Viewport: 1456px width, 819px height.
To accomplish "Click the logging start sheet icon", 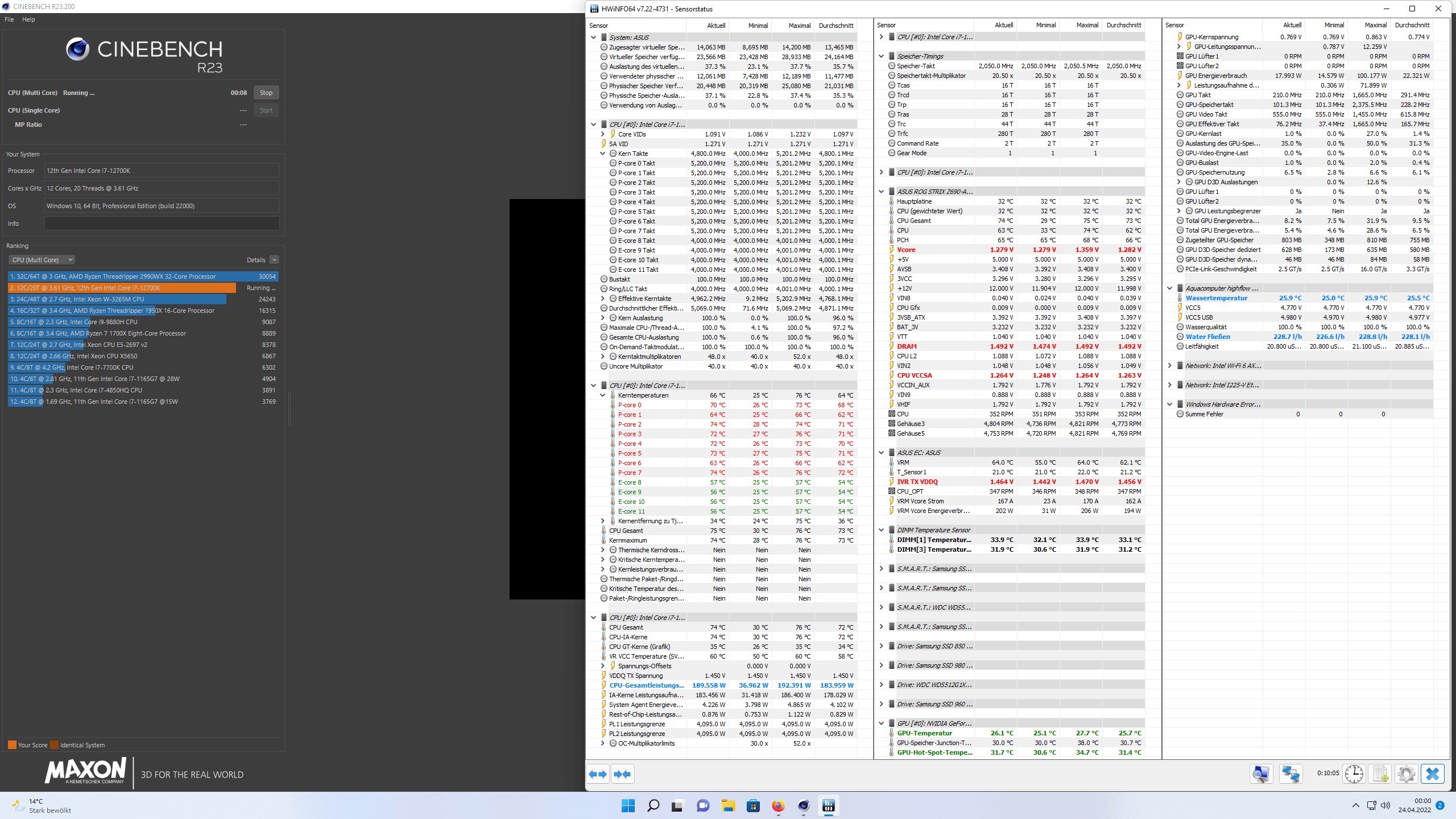I will [x=1380, y=774].
